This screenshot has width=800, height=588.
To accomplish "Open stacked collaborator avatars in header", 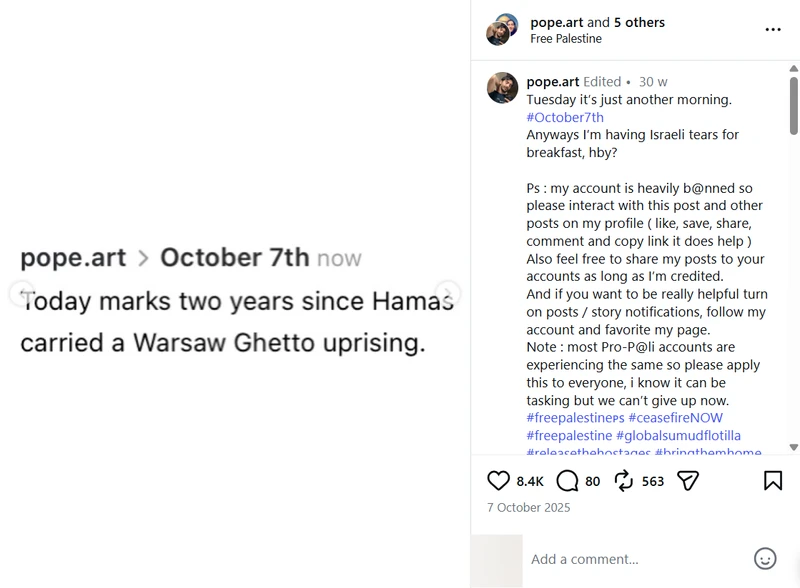I will point(502,30).
